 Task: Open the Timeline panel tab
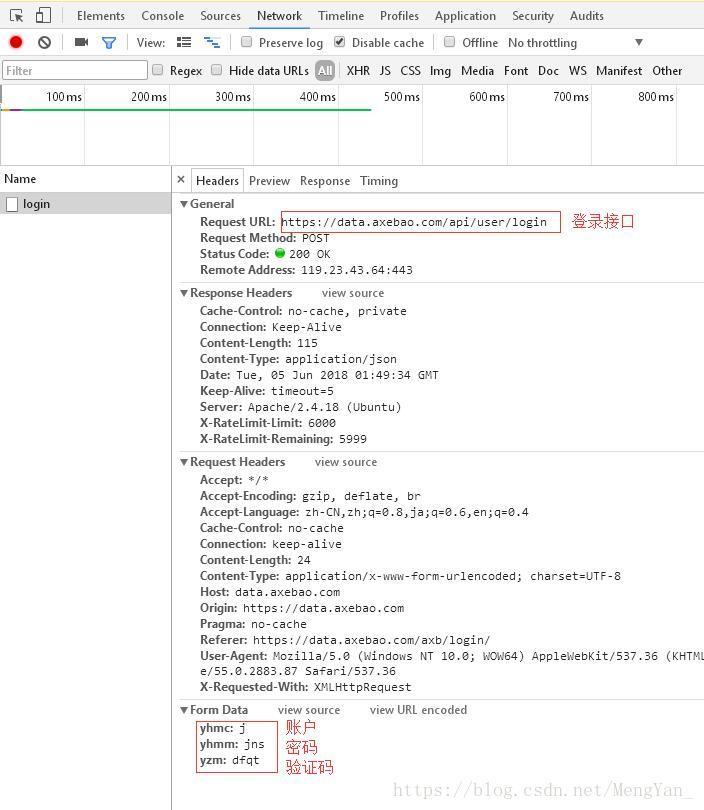[x=341, y=16]
